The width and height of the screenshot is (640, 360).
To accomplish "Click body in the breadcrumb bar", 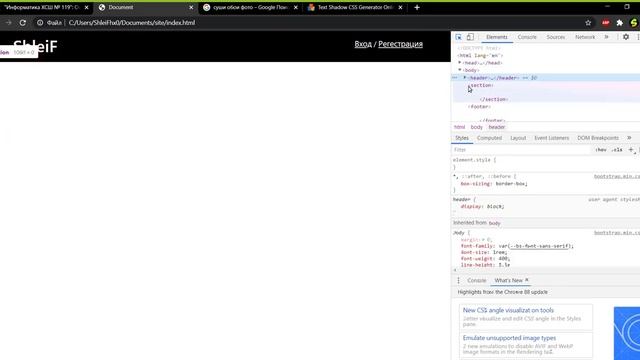I will [477, 127].
